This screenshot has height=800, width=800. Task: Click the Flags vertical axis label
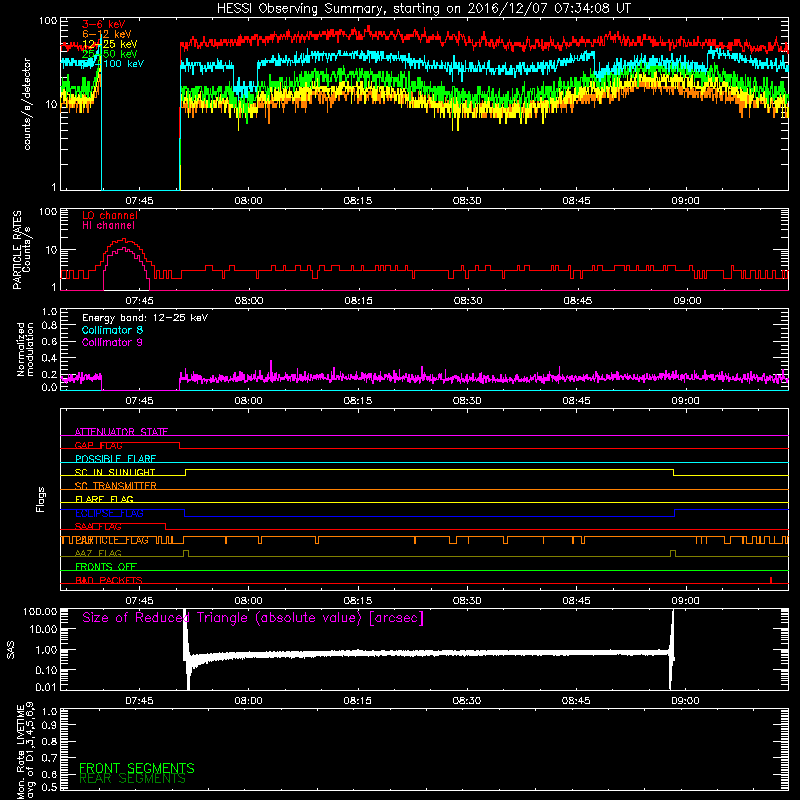tap(41, 499)
